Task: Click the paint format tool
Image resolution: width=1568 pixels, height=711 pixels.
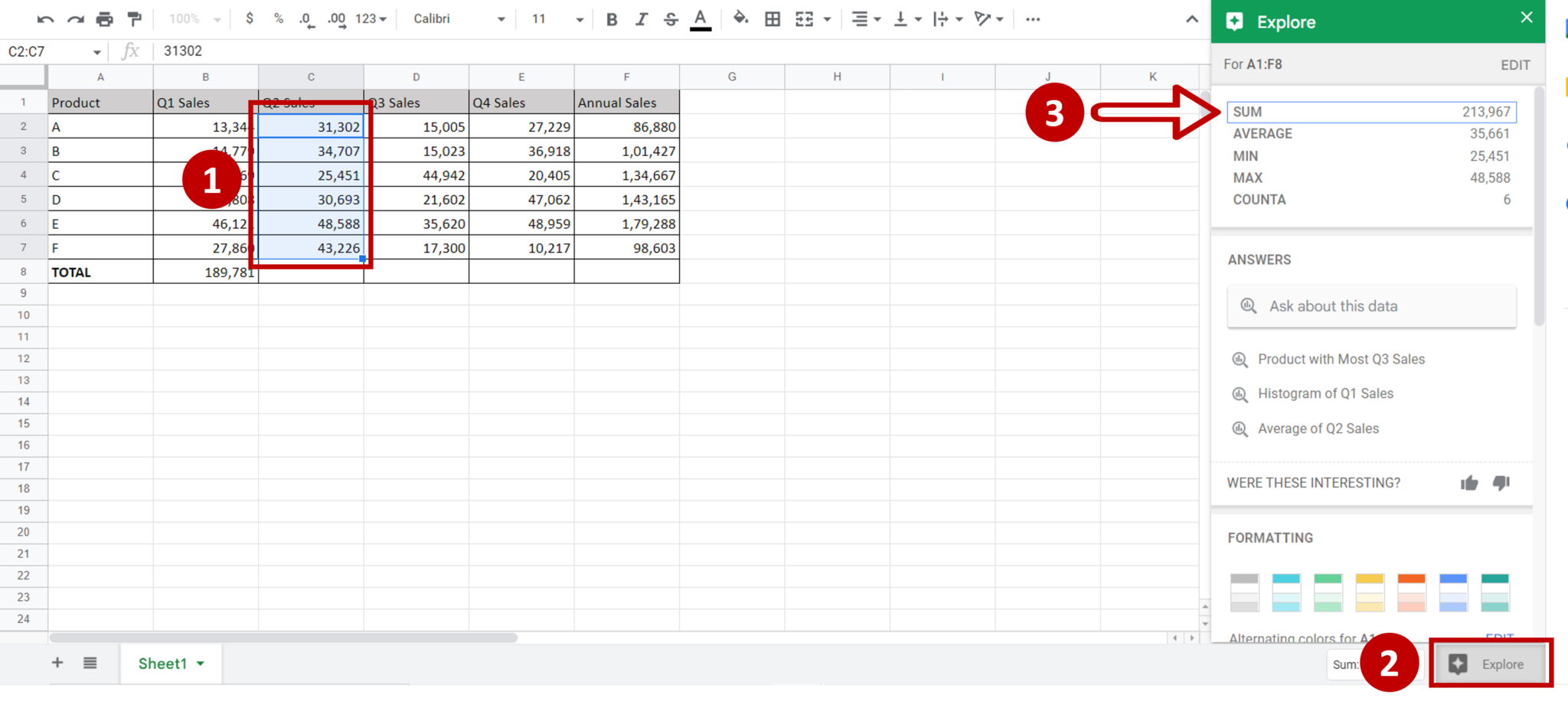Action: coord(134,19)
